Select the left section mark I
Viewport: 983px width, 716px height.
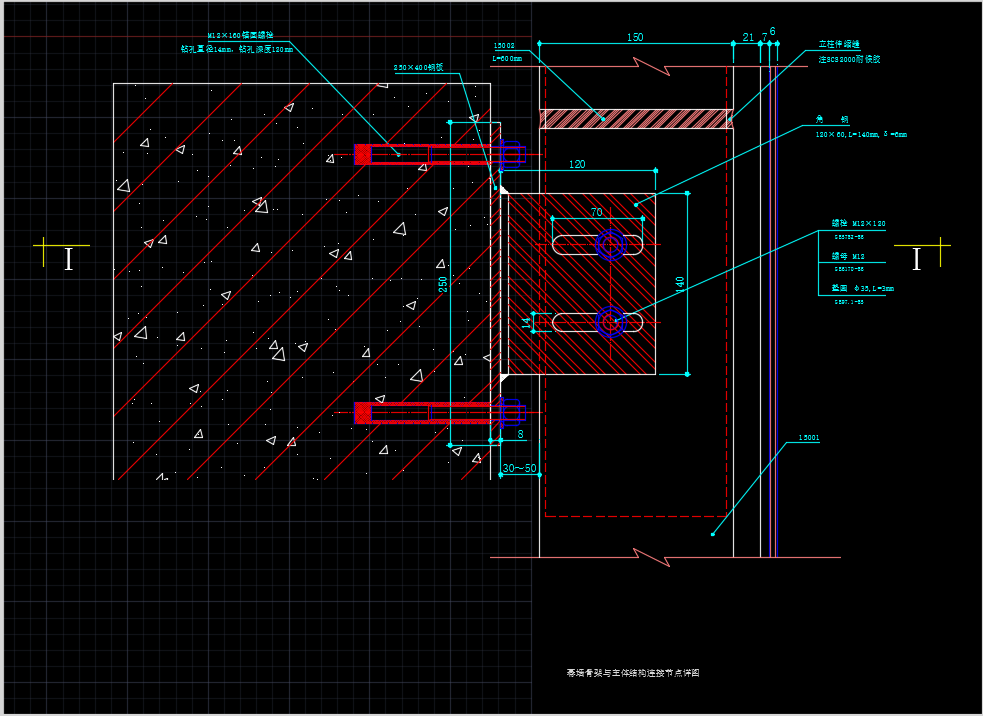point(68,259)
